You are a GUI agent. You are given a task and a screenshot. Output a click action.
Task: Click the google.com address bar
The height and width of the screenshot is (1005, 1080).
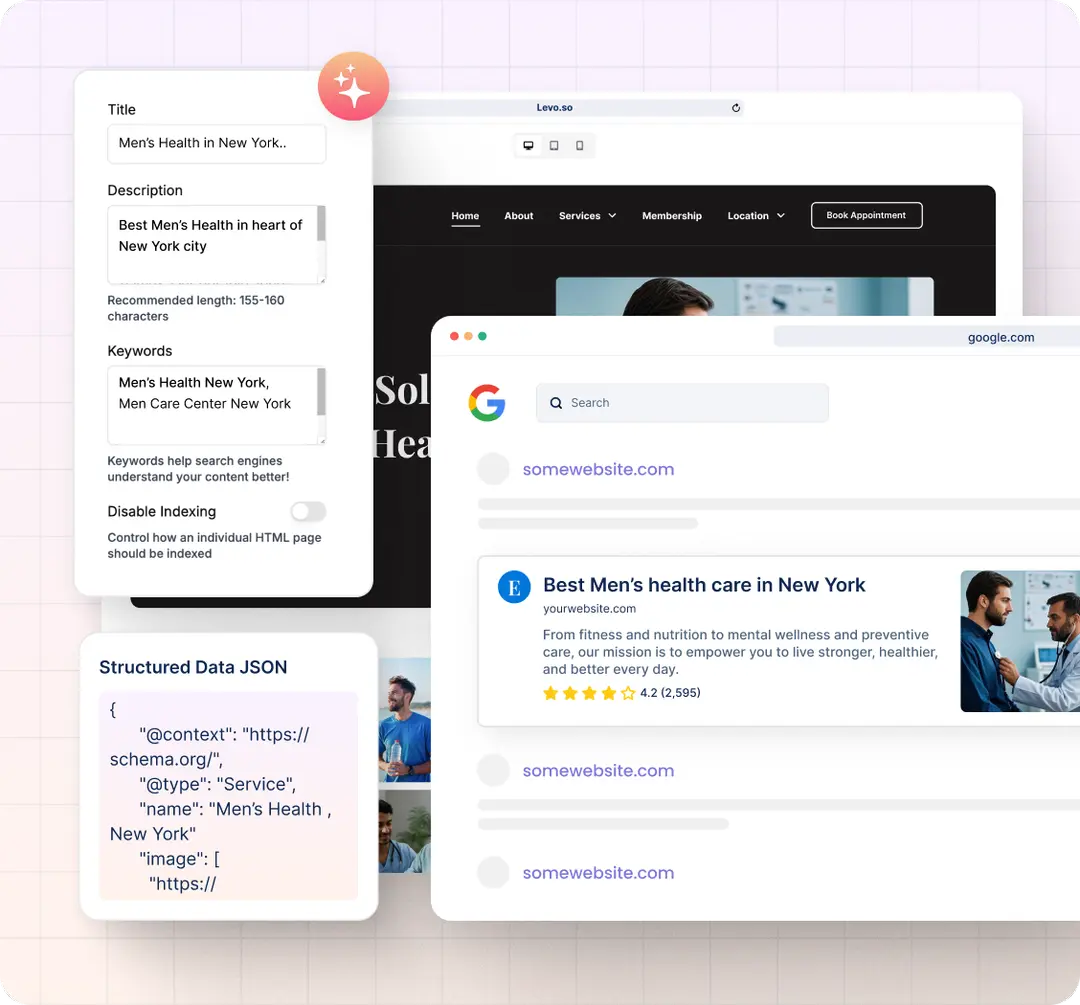(x=926, y=337)
